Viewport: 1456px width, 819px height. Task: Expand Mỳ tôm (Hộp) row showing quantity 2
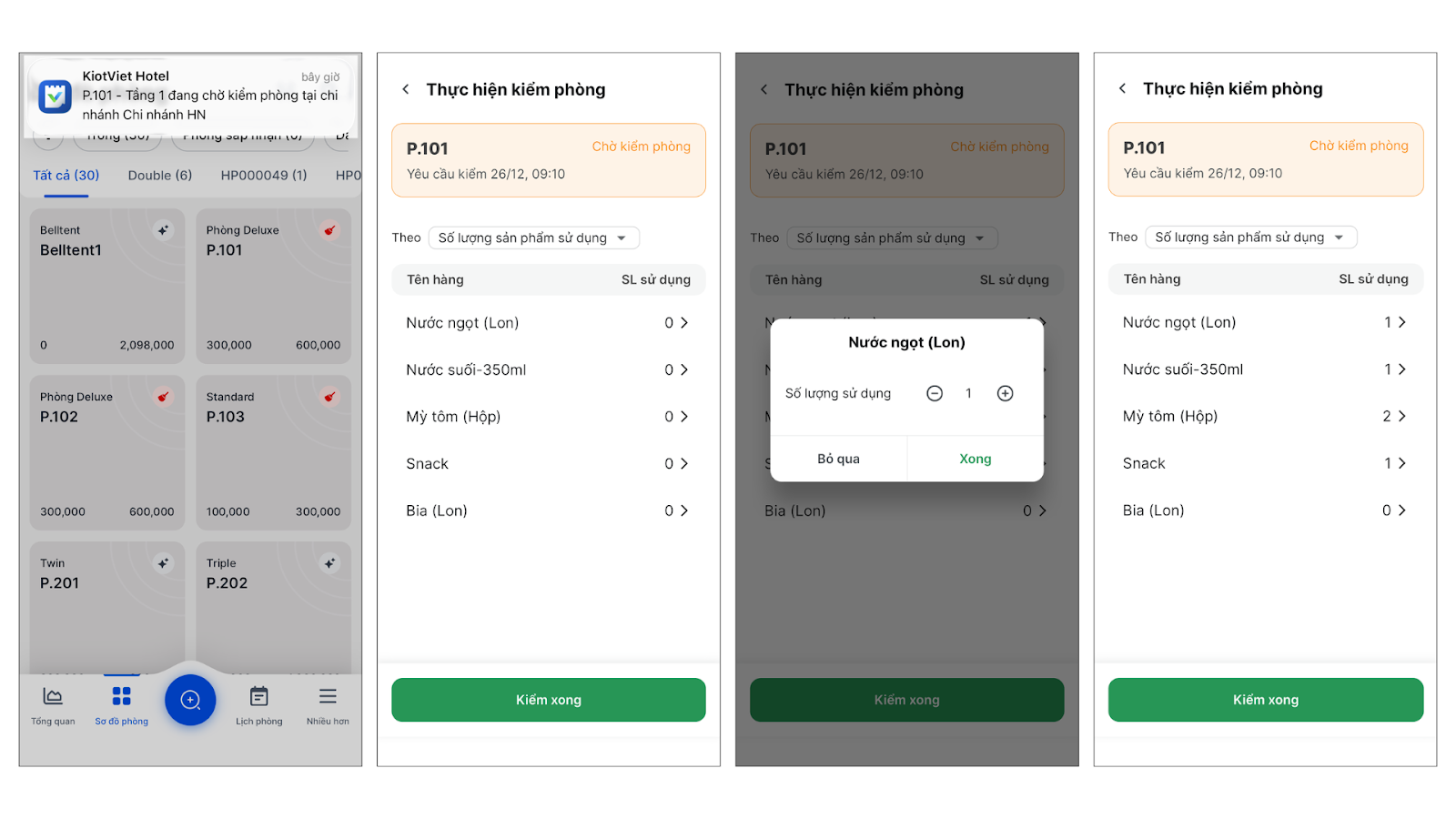1401,416
